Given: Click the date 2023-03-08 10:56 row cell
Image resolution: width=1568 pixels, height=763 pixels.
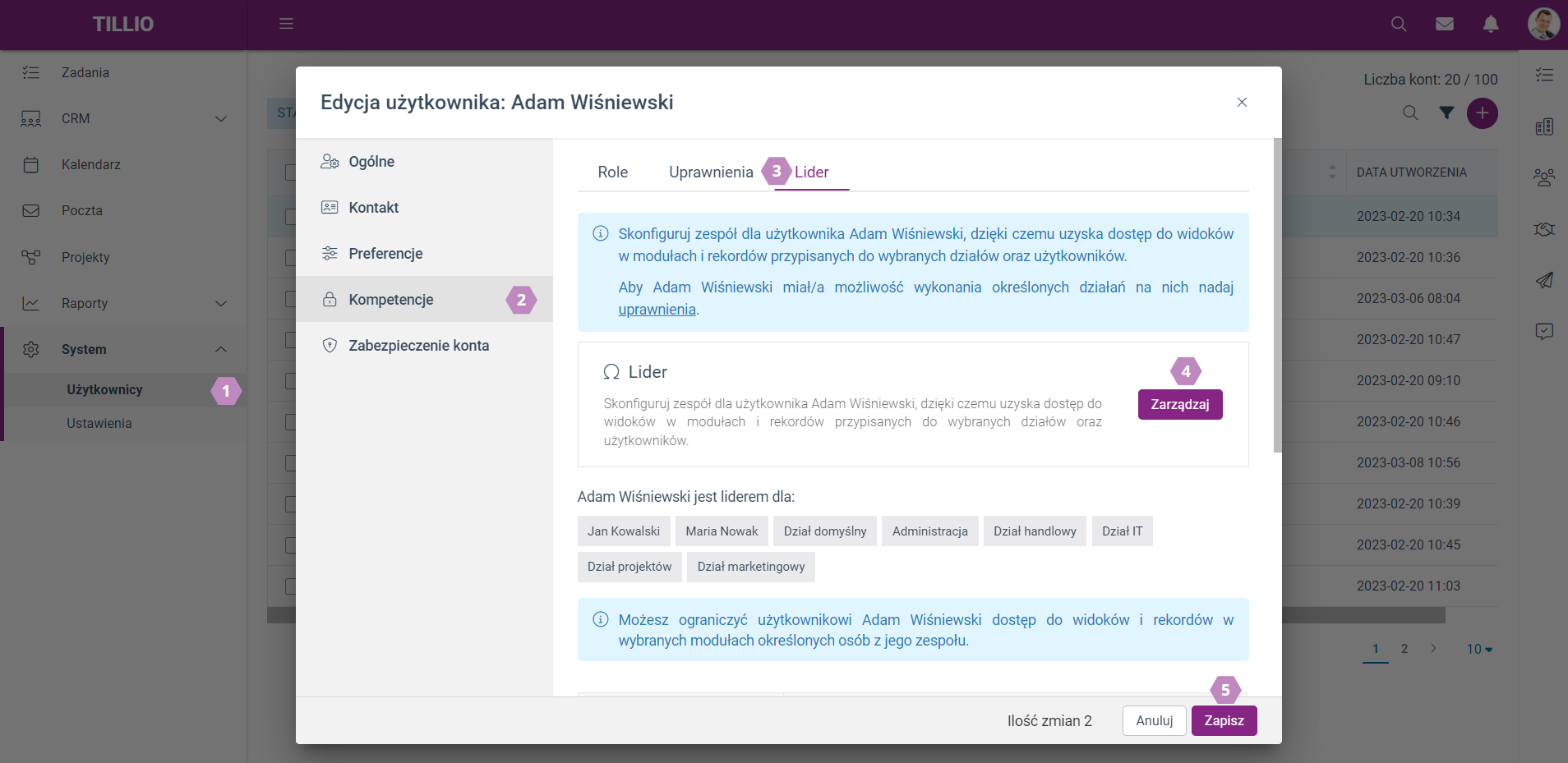Looking at the screenshot, I should [1409, 462].
